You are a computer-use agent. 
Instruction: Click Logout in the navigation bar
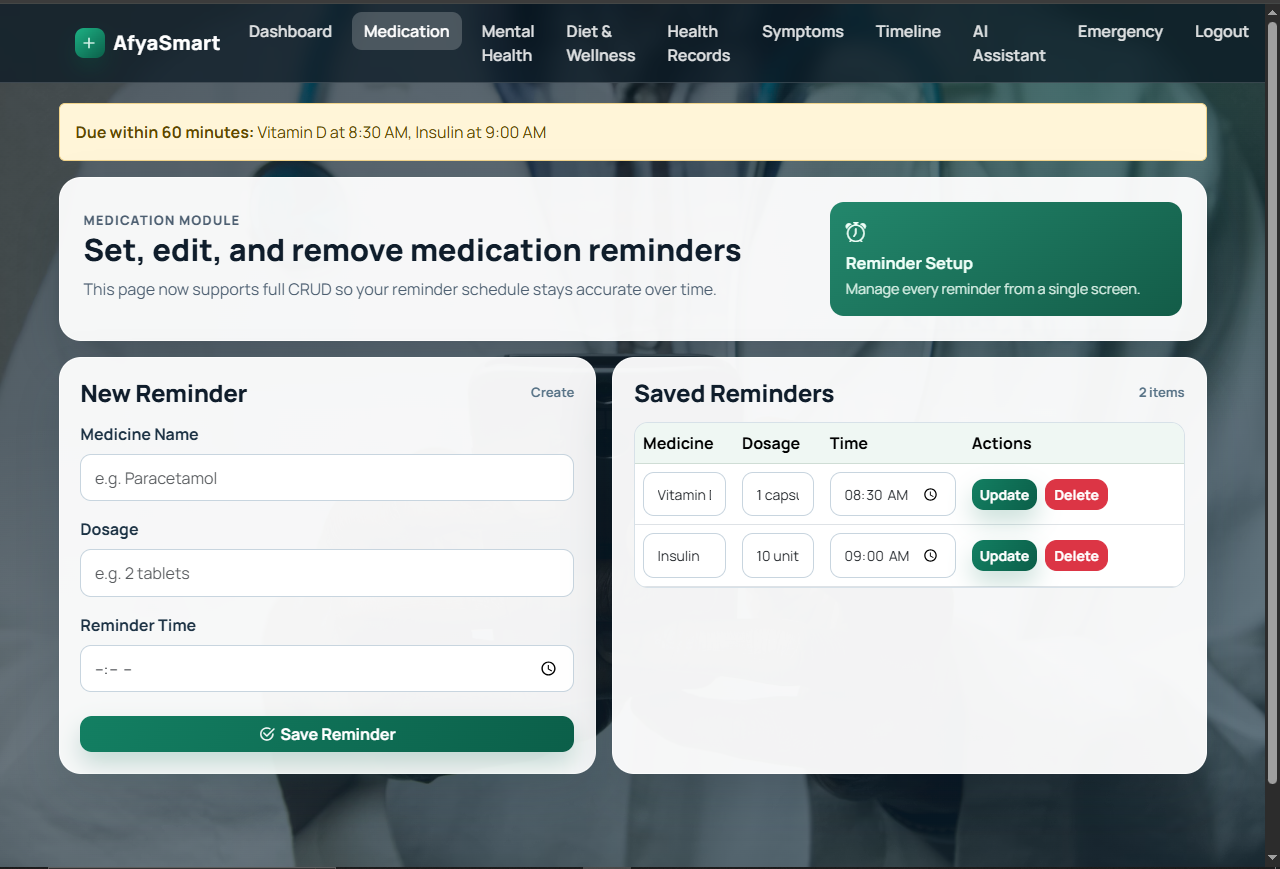pyautogui.click(x=1222, y=31)
